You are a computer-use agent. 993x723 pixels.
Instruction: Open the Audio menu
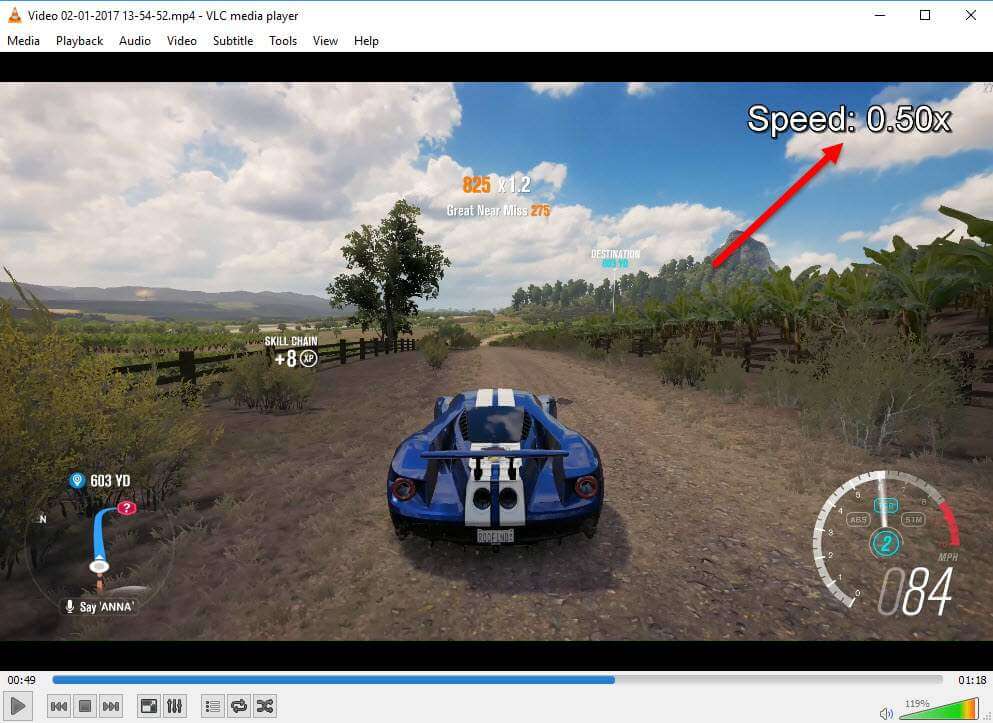(135, 41)
